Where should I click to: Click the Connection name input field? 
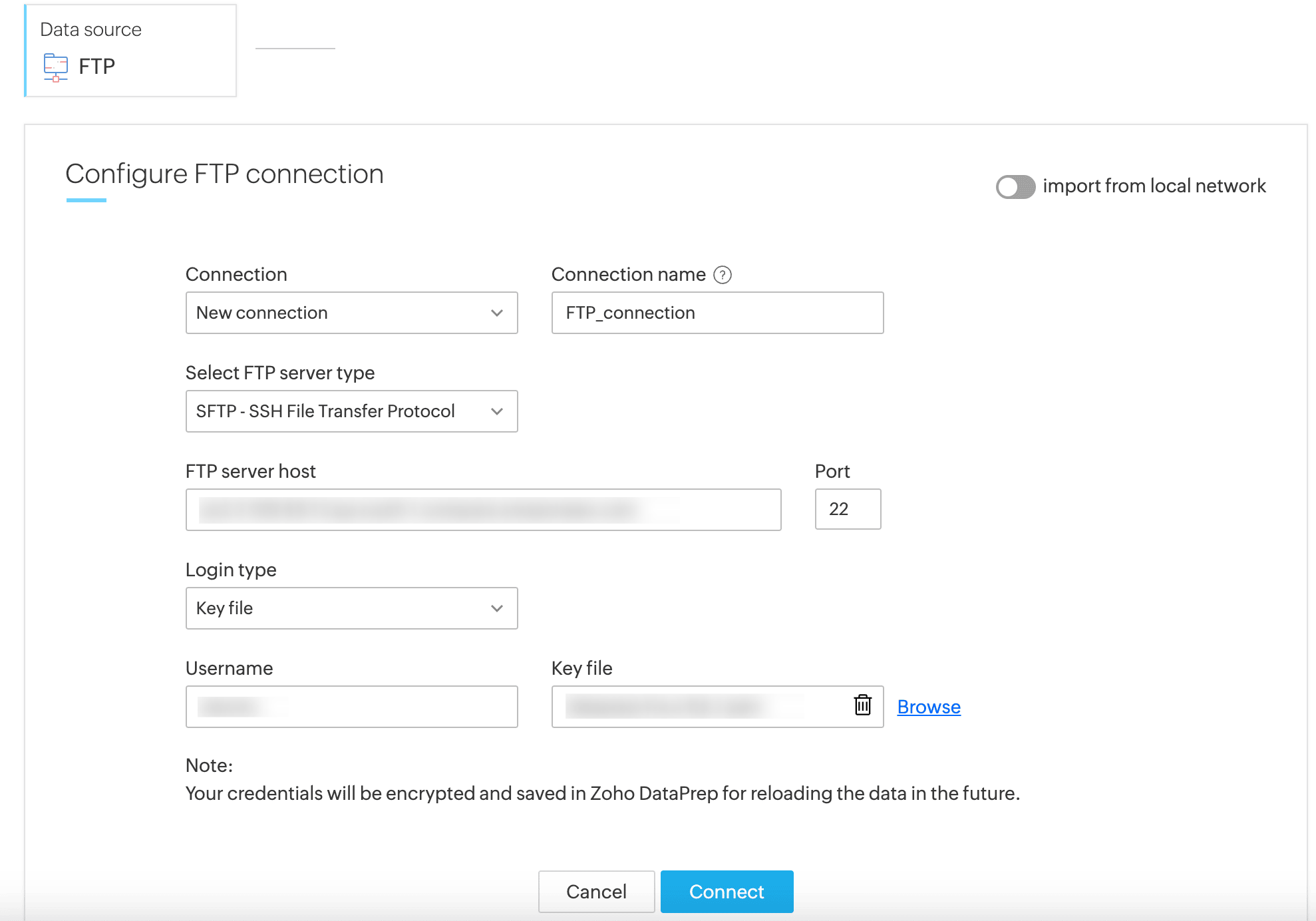click(717, 313)
